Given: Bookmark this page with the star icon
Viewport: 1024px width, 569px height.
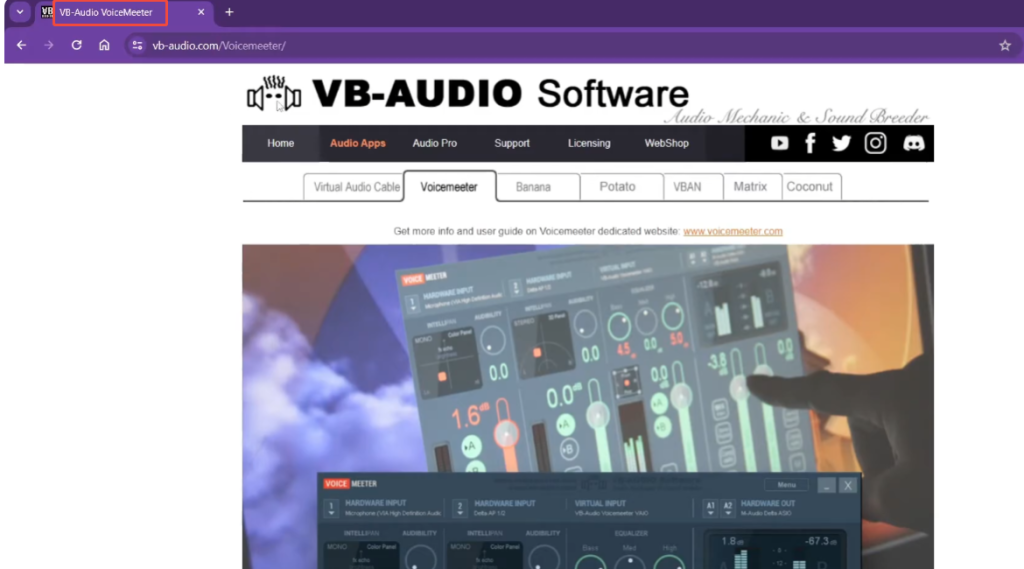Looking at the screenshot, I should tap(1005, 45).
